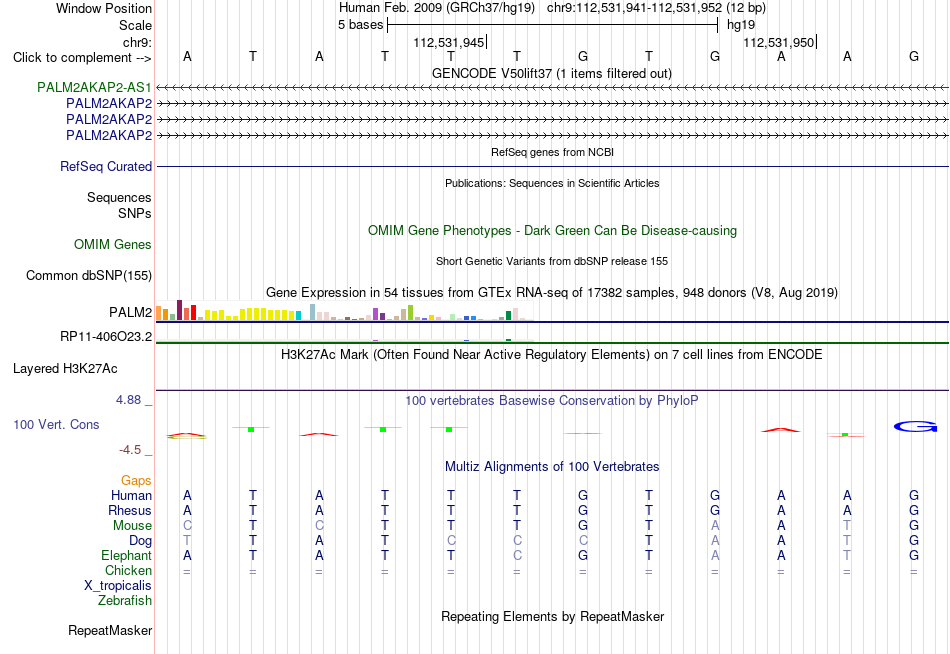Click the PALM2AKAP2-AS1 gene label

(x=94, y=87)
